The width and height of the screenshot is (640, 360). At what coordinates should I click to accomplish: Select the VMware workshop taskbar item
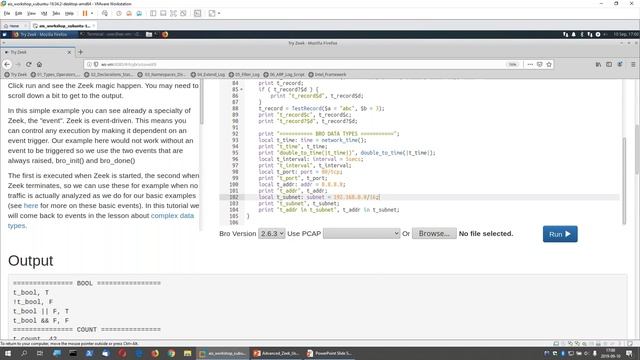[223, 353]
